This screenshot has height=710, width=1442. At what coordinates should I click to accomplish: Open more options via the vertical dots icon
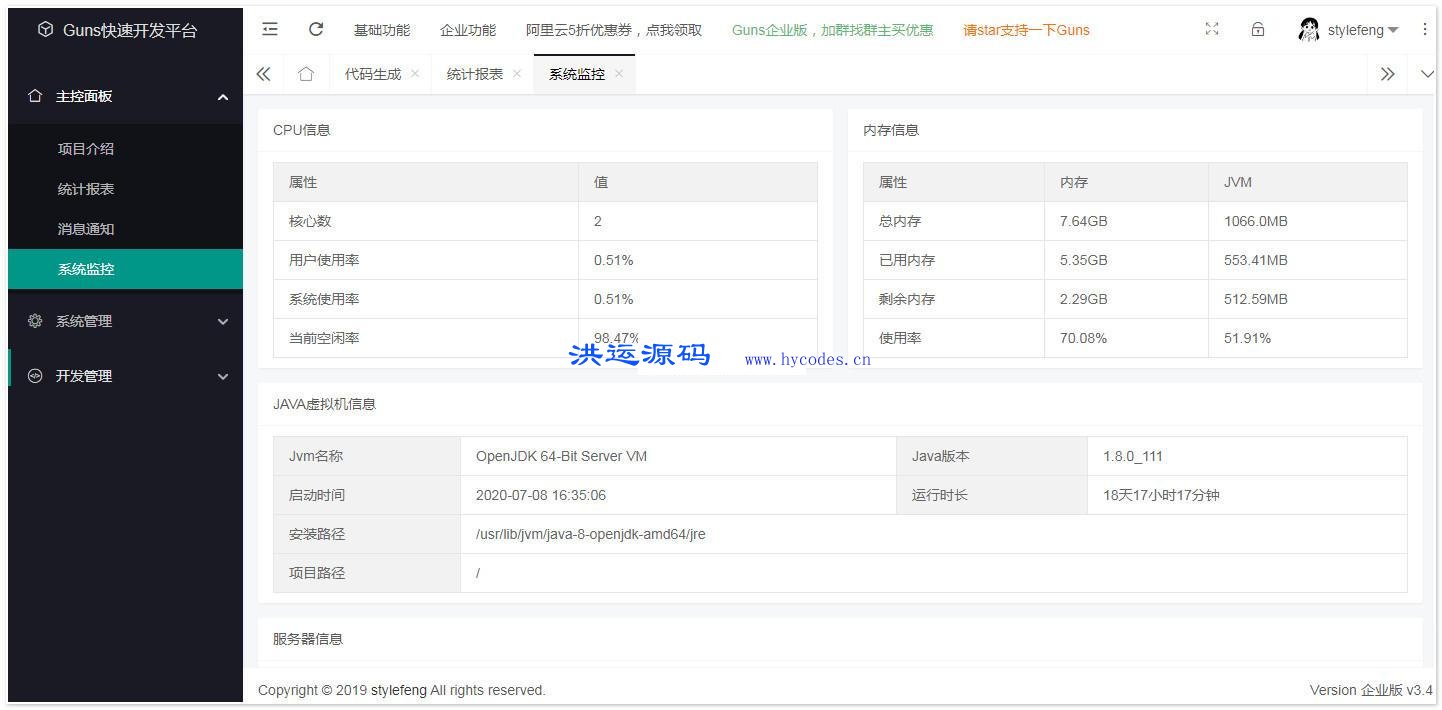(x=1425, y=29)
